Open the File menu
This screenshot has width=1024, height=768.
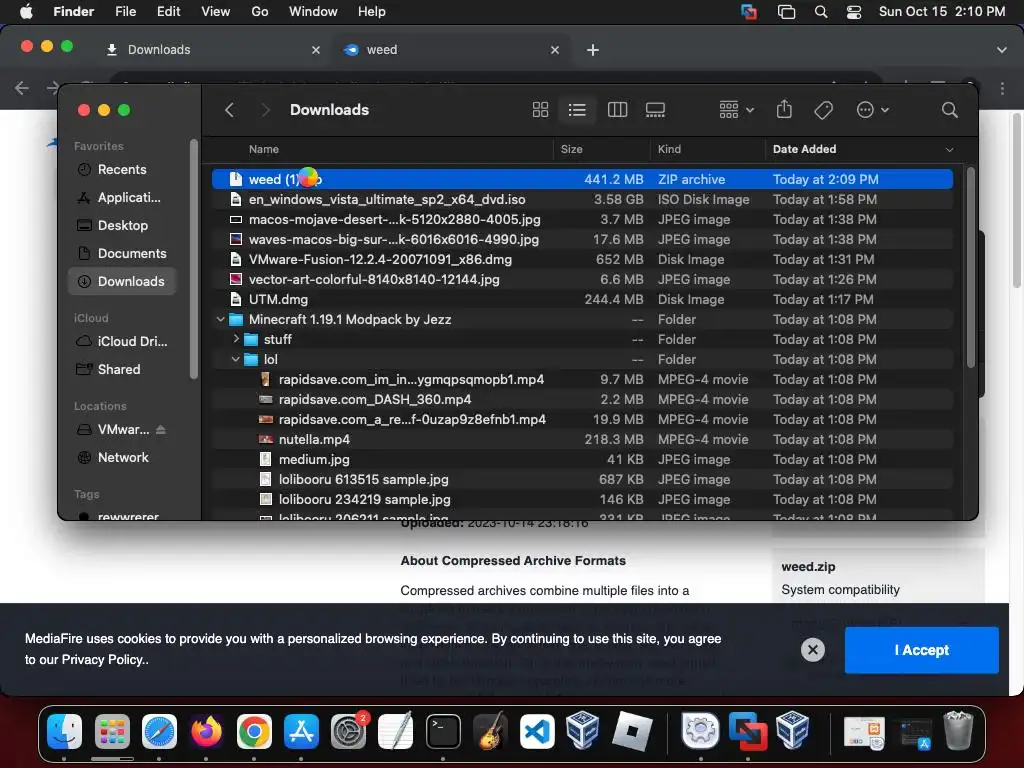tap(125, 12)
